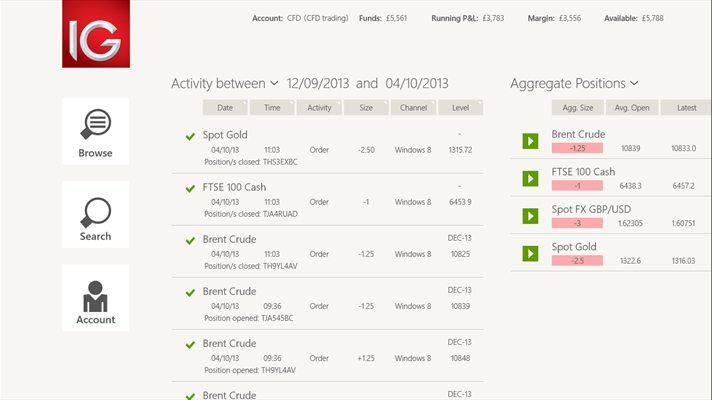Click green checkmark on FTSE 100 Cash activity
This screenshot has width=712, height=400.
pos(190,188)
